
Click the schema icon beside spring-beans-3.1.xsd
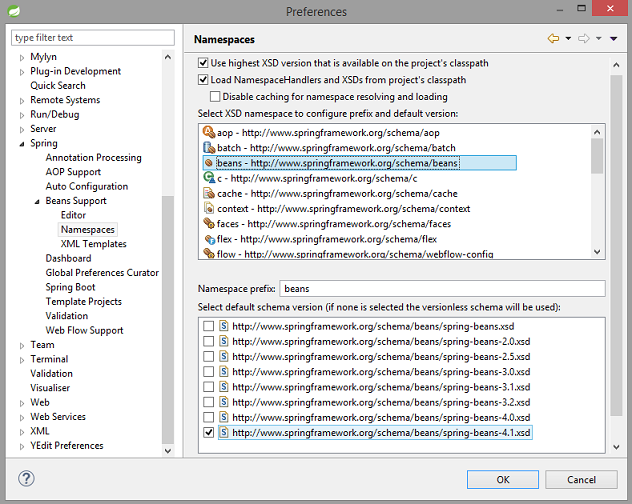(224, 387)
